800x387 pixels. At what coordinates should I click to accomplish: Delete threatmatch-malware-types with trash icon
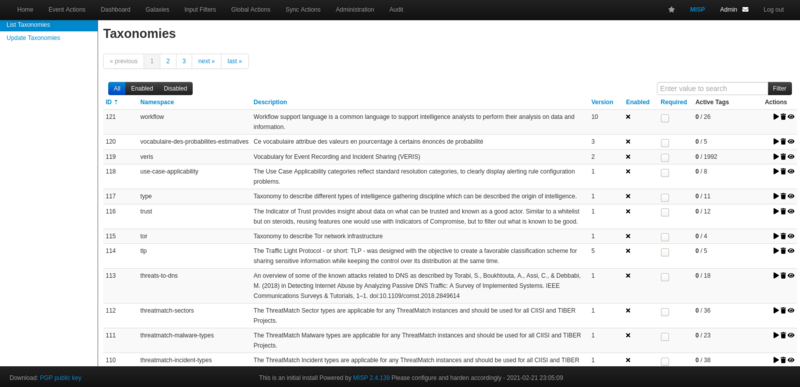click(783, 336)
